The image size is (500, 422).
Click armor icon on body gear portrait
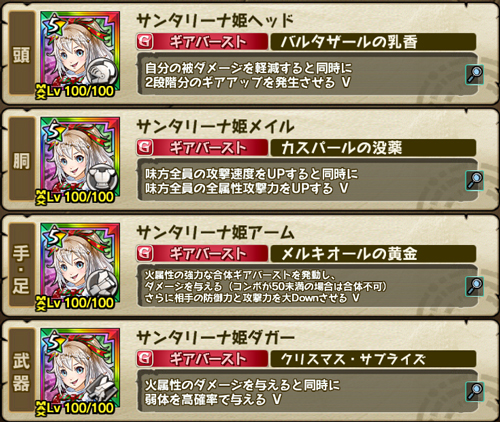[103, 178]
